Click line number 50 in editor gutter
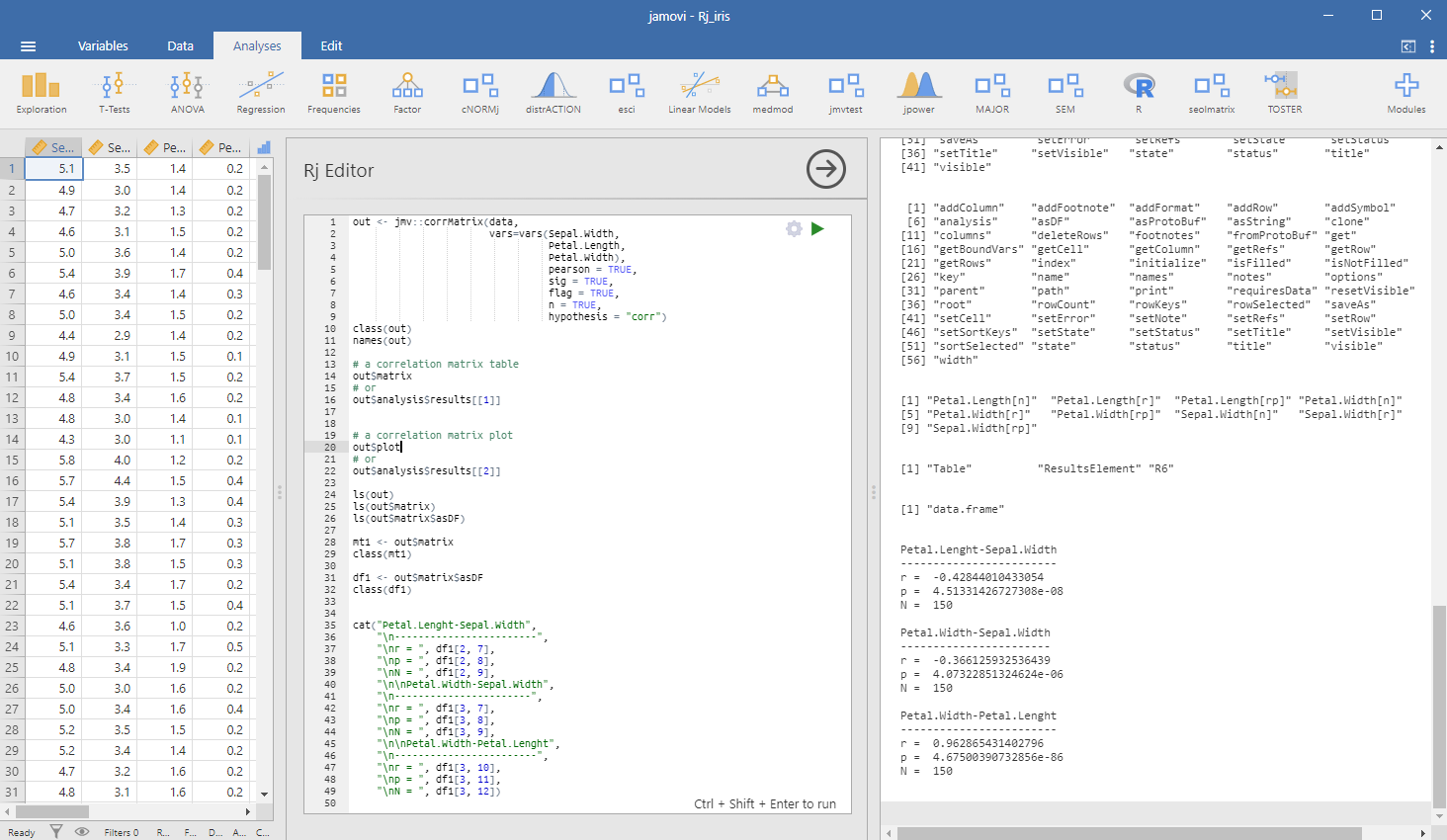Image resolution: width=1447 pixels, height=840 pixels. coord(330,802)
